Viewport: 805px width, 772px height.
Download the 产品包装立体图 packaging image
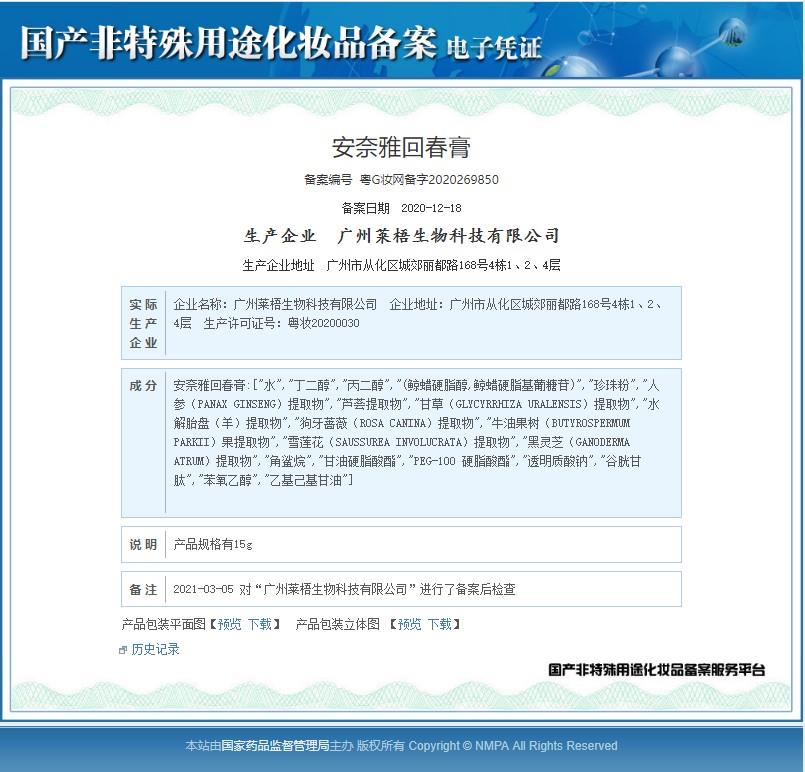point(439,624)
